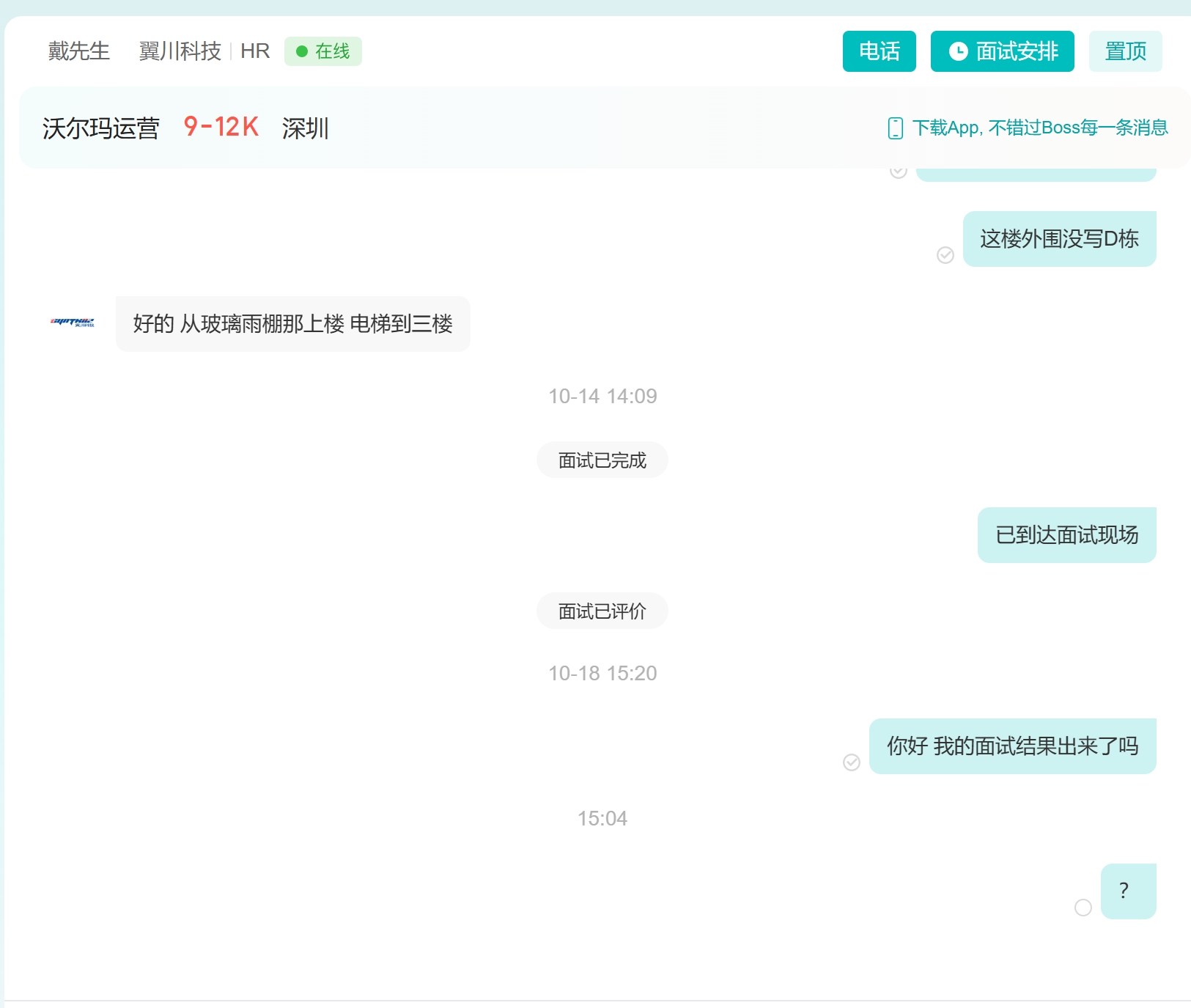The height and width of the screenshot is (1008, 1191).
Task: Click the 电话 phone button
Action: (879, 51)
